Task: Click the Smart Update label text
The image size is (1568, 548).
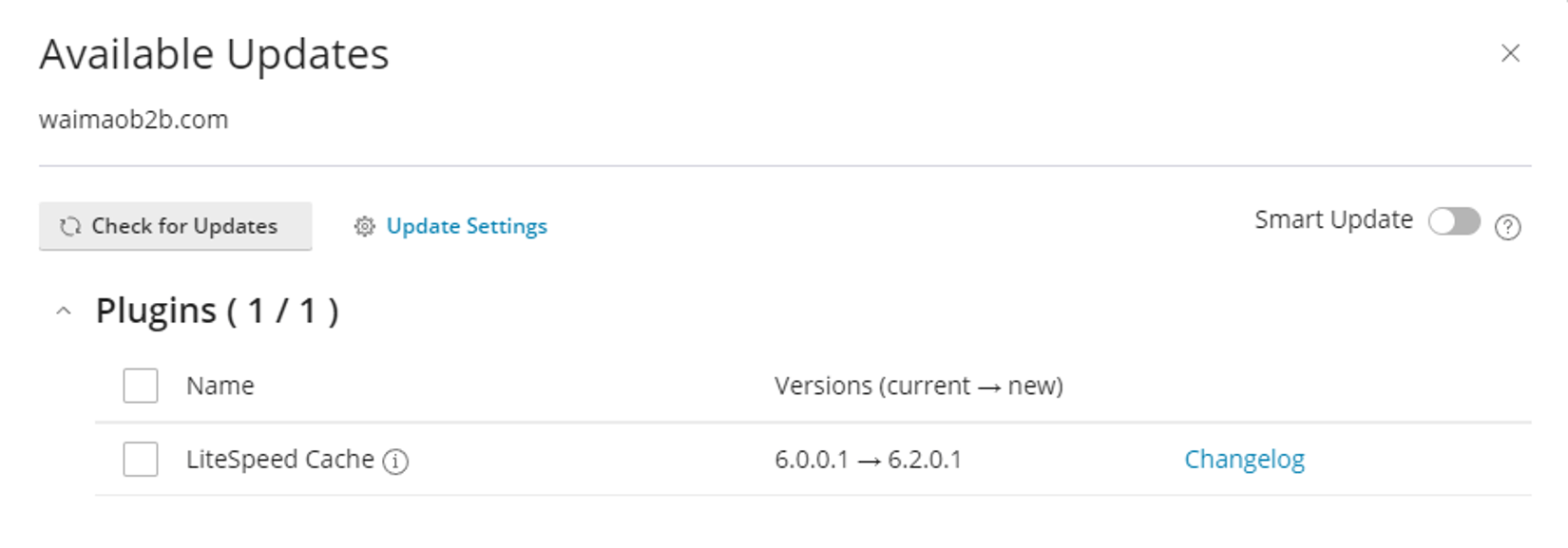Action: [1332, 219]
